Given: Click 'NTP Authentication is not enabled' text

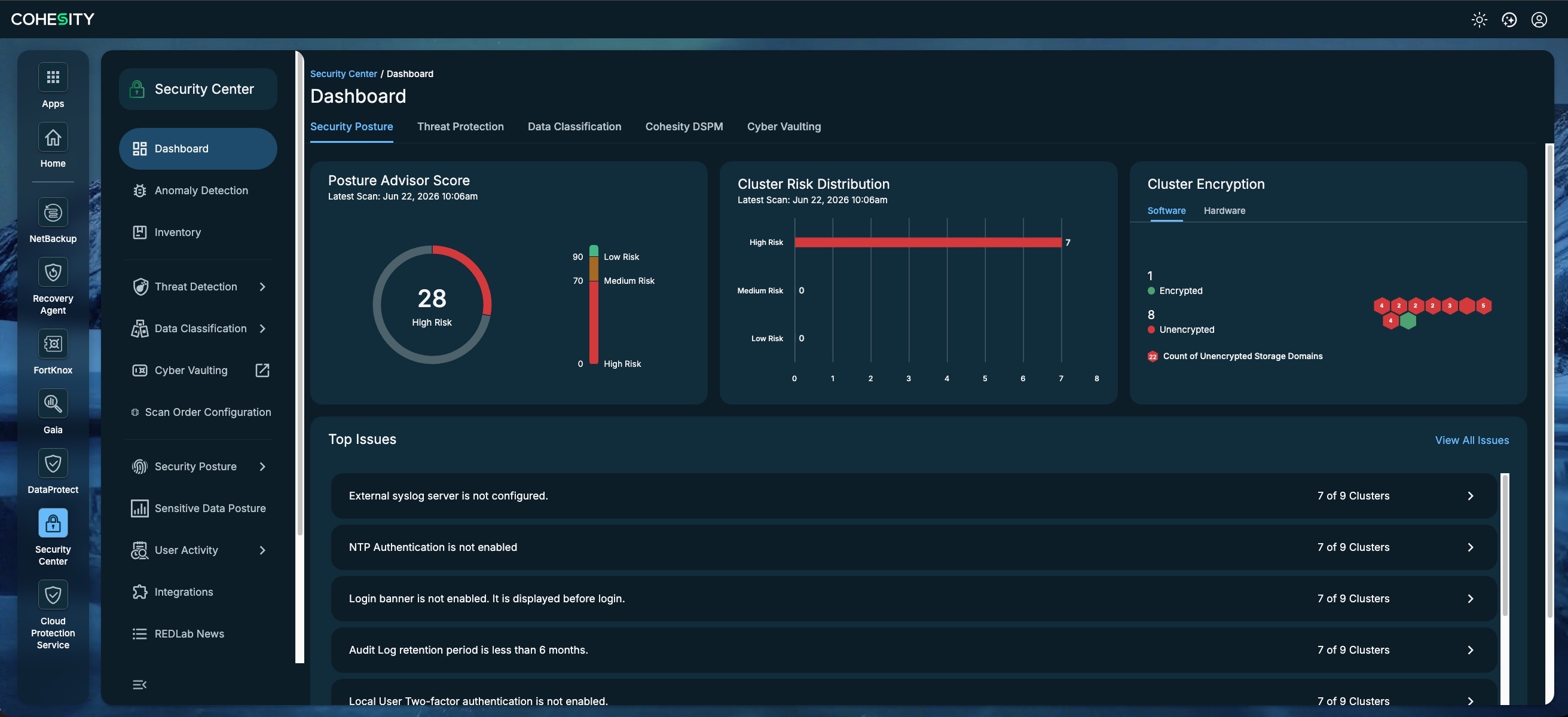Looking at the screenshot, I should pos(433,547).
